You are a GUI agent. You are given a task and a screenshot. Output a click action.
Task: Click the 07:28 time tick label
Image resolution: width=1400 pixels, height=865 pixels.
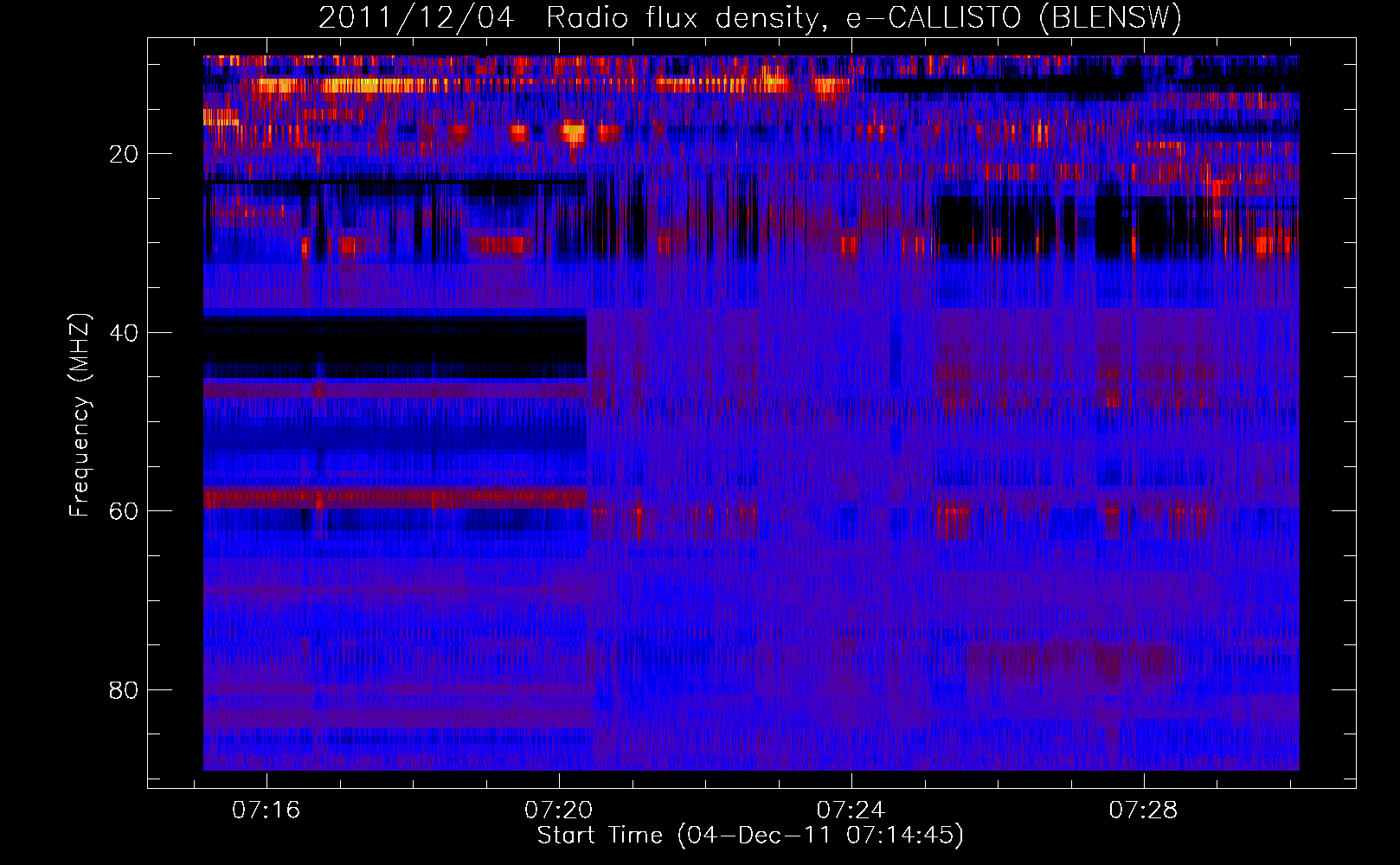[1143, 810]
